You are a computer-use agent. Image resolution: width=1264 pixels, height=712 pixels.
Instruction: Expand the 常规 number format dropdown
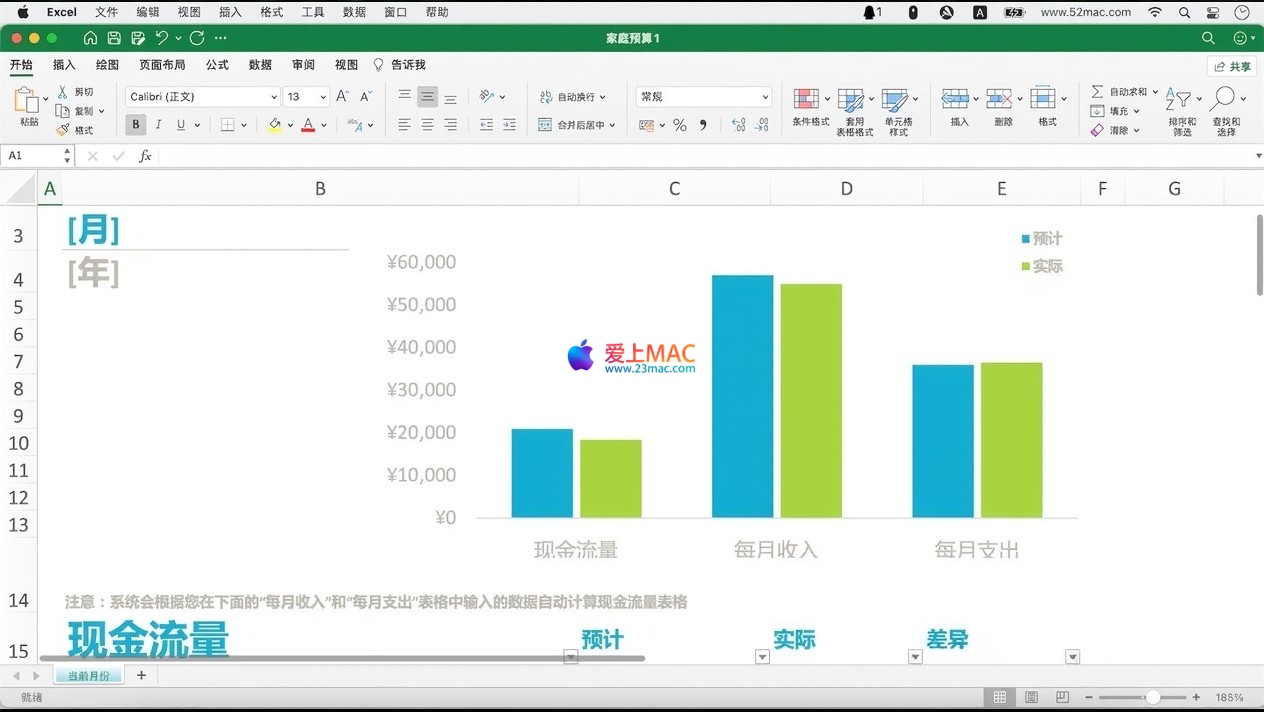click(765, 97)
